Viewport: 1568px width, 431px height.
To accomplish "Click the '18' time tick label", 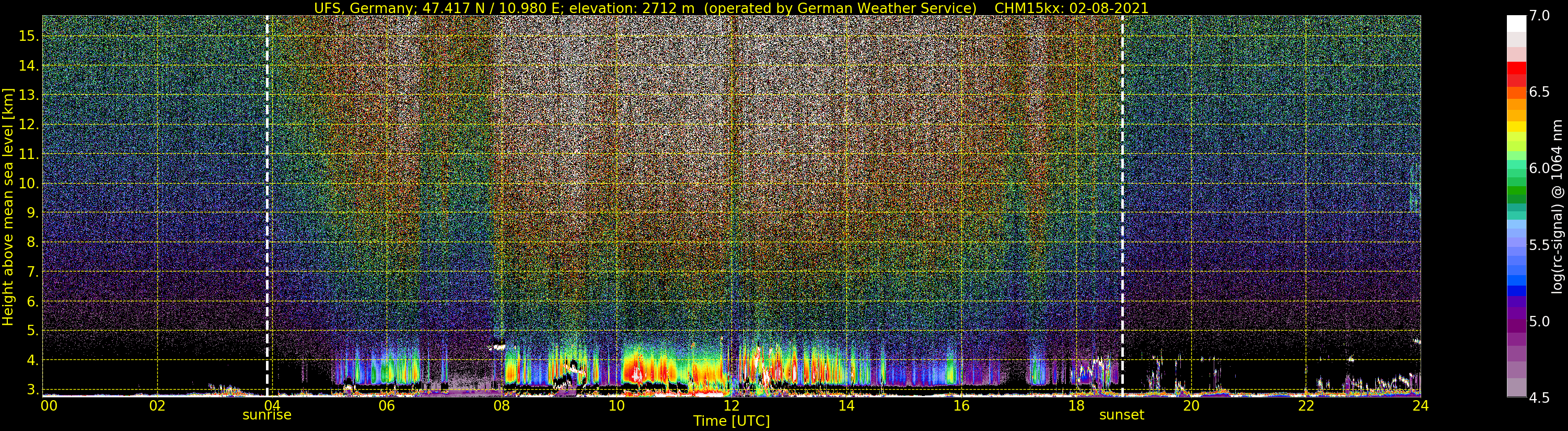I will 1076,405.
